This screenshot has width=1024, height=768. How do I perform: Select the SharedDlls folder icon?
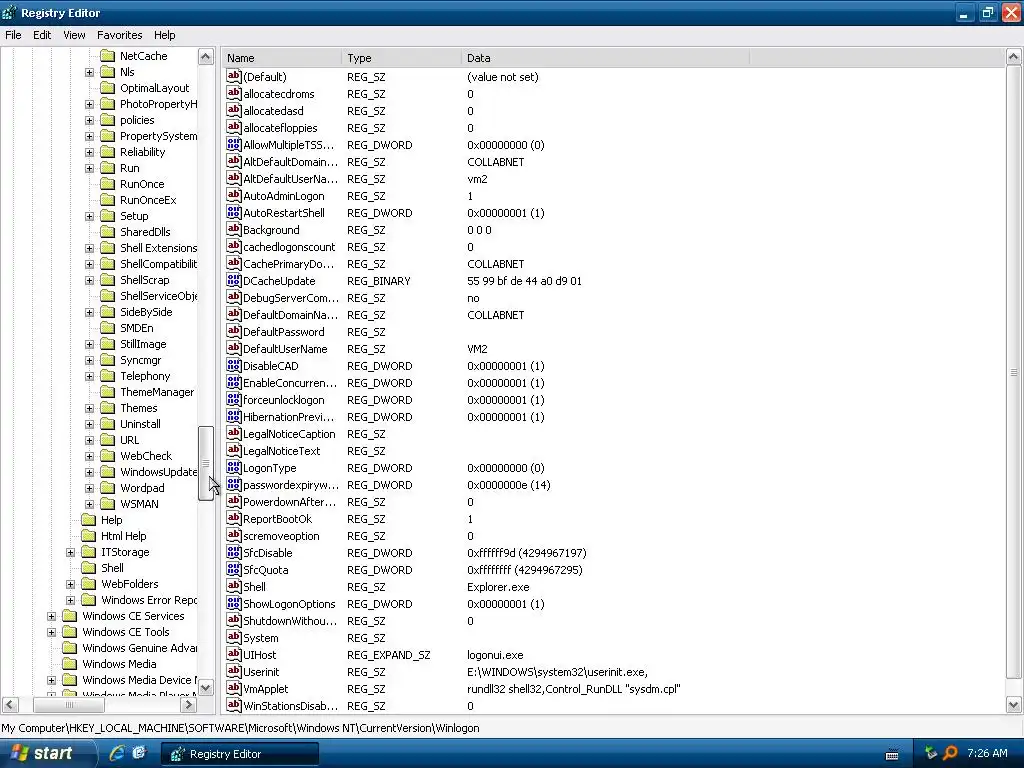108,232
